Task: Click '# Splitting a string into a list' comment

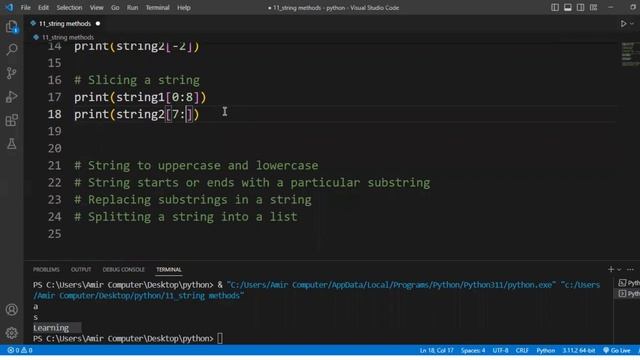Action: click(186, 217)
